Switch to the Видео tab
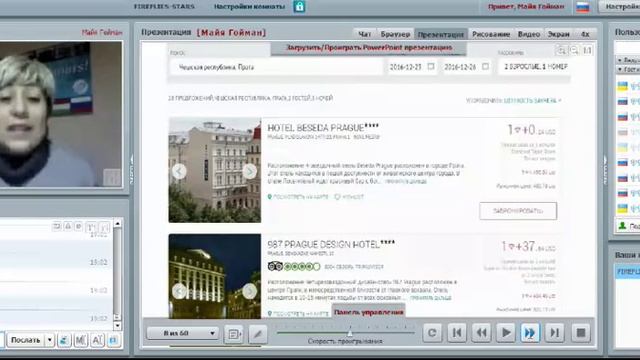 [x=529, y=34]
